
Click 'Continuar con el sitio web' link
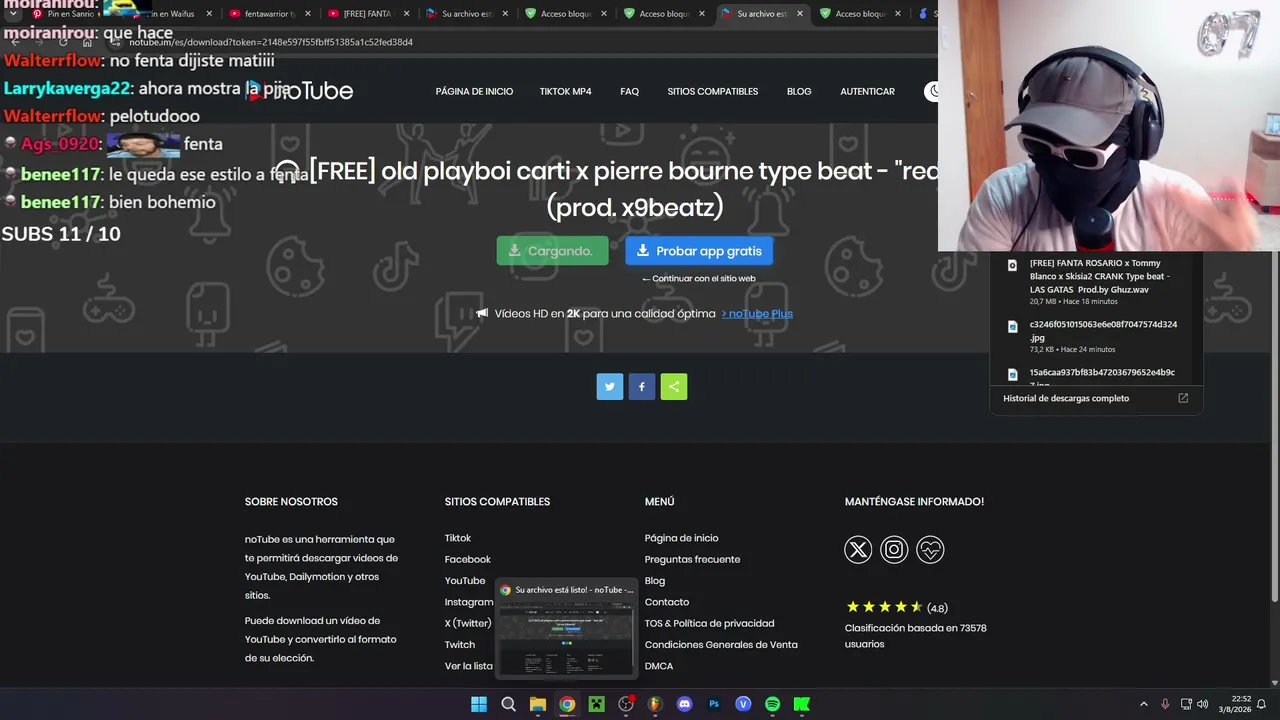pyautogui.click(x=699, y=278)
